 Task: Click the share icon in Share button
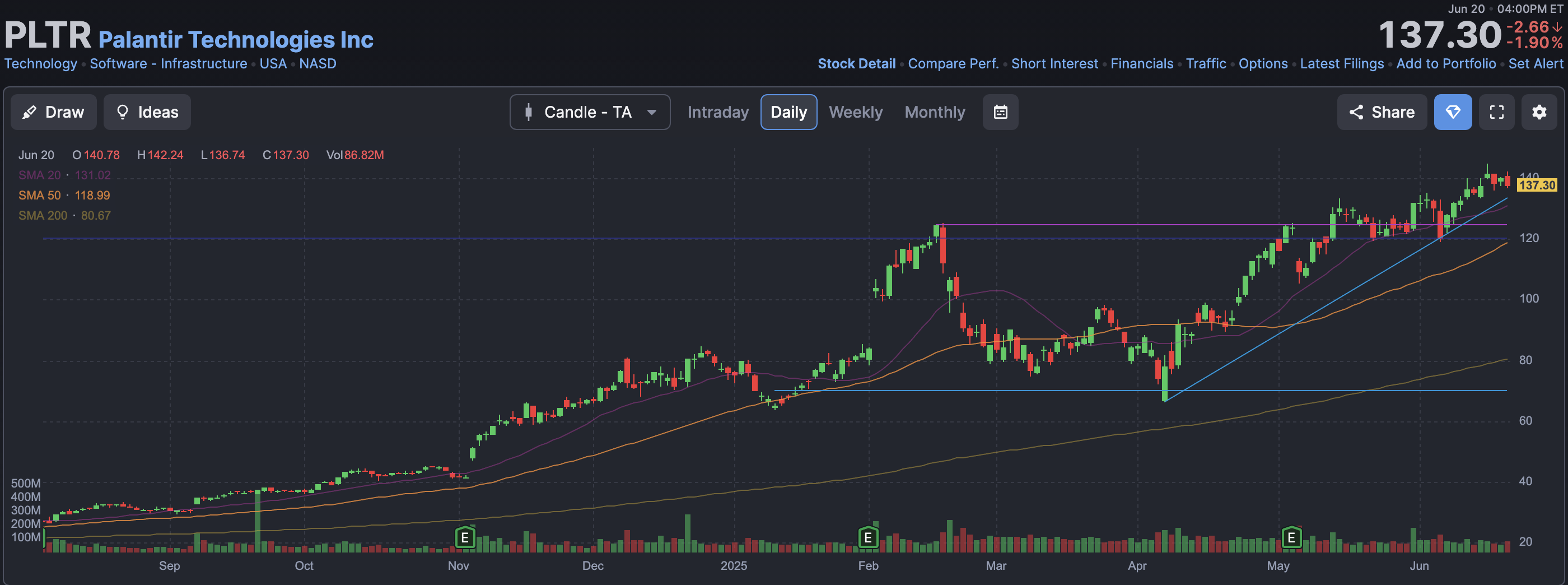pyautogui.click(x=1356, y=112)
